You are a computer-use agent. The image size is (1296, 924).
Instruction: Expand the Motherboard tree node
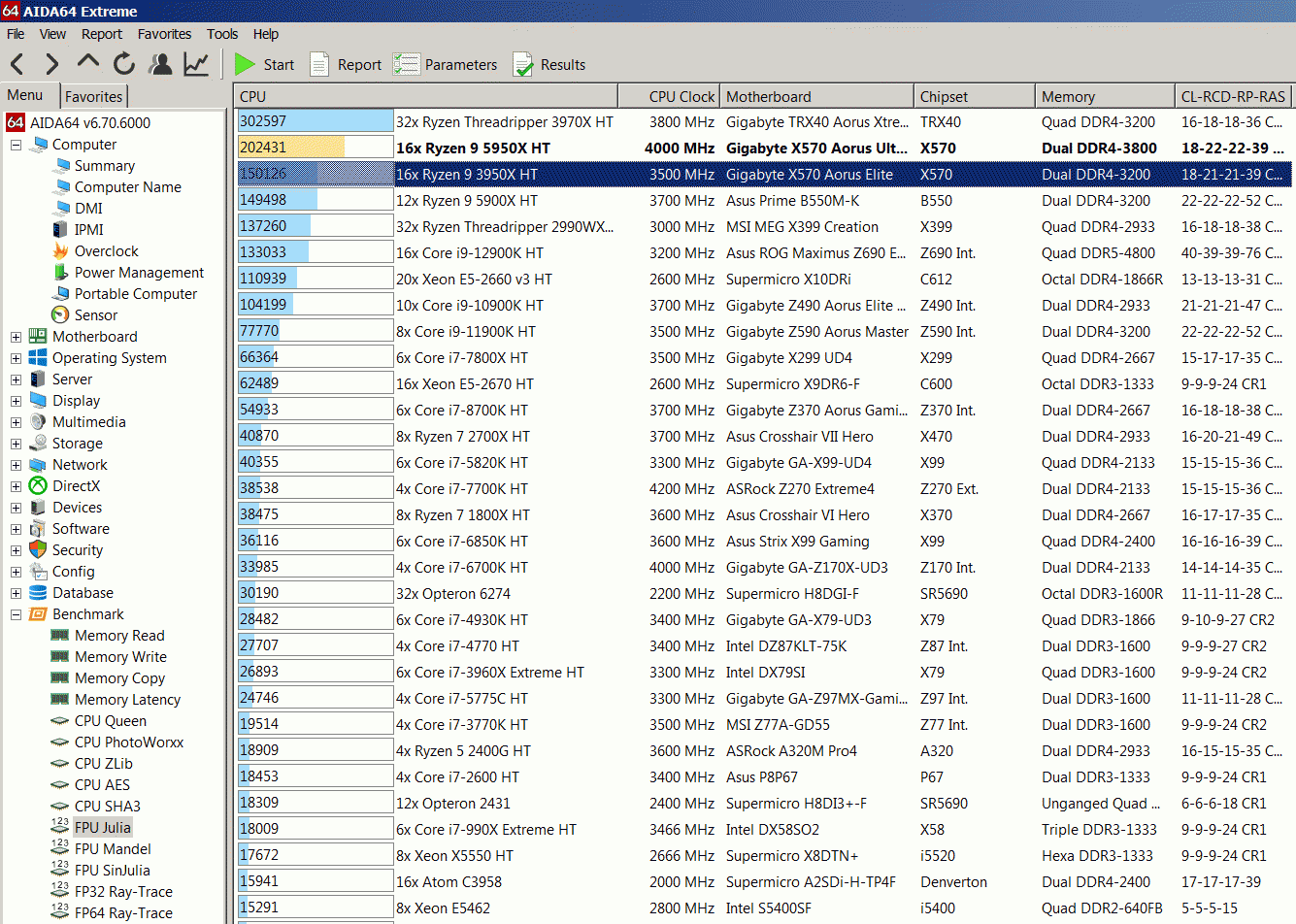(x=16, y=337)
